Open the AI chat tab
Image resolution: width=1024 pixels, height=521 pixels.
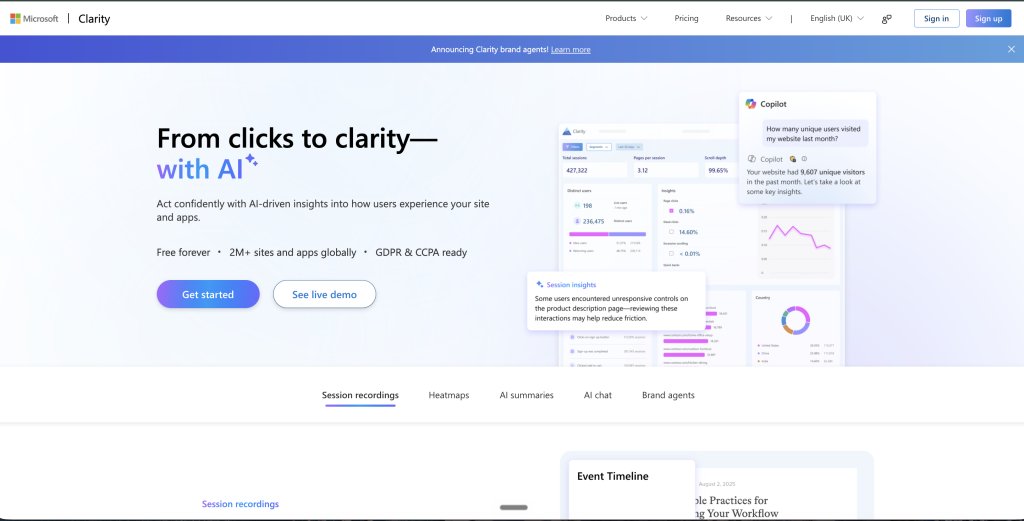pyautogui.click(x=598, y=395)
